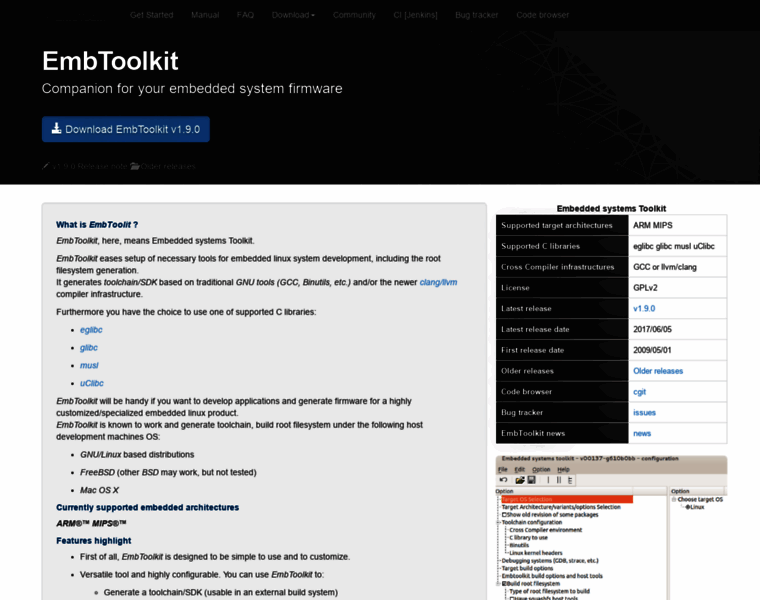Click the undo arrow icon in the configuration toolbar
The image size is (760, 600).
tap(503, 480)
